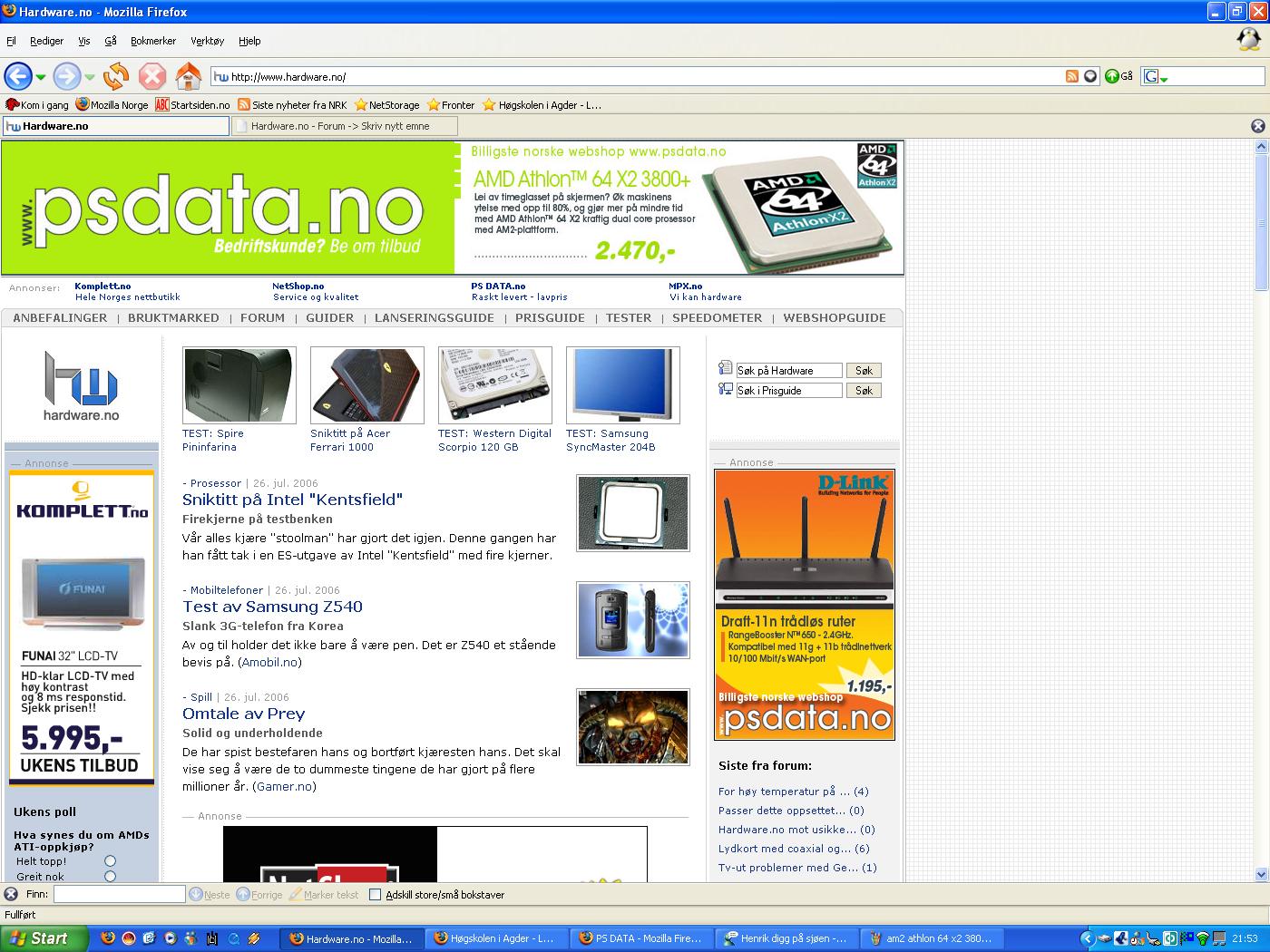Image resolution: width=1270 pixels, height=952 pixels.
Task: Click the RSS feed icon in address bar
Action: point(1072,77)
